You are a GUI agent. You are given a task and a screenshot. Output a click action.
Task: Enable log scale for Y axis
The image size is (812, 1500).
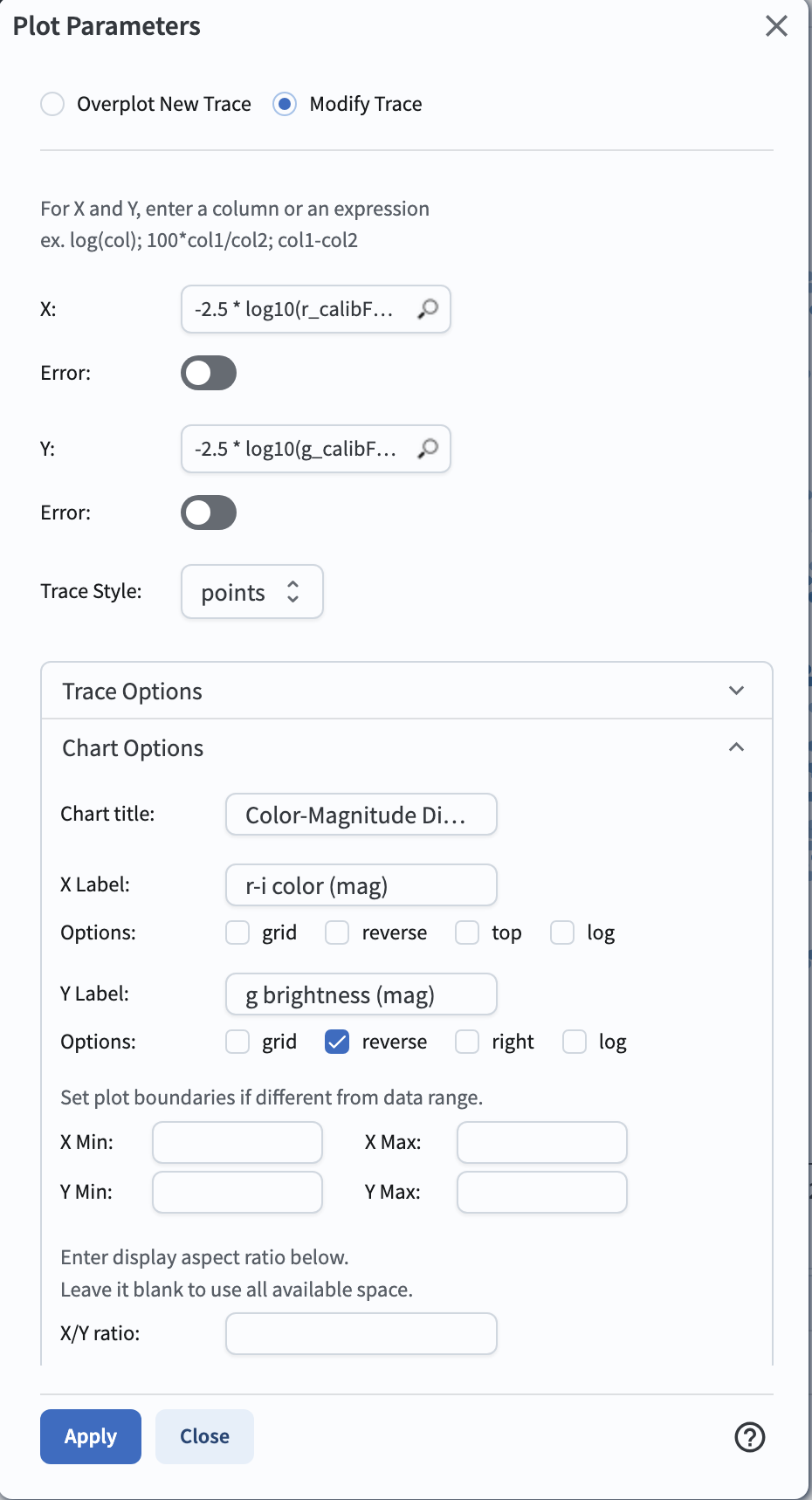575,1042
